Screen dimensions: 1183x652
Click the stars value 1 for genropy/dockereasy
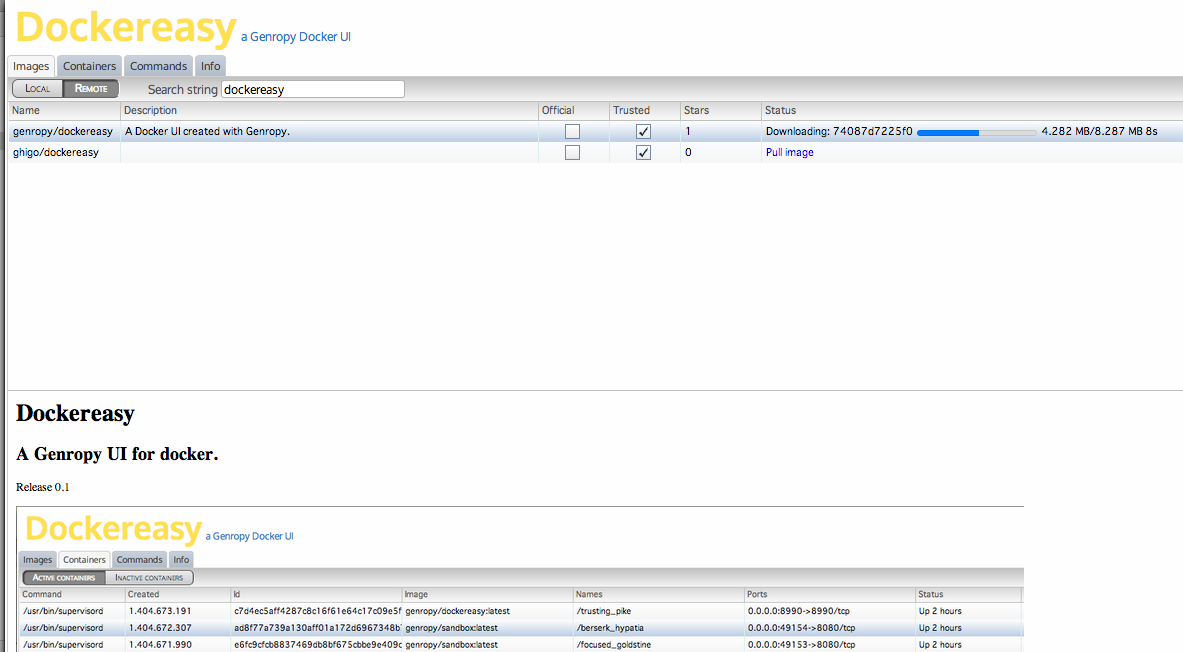[687, 131]
